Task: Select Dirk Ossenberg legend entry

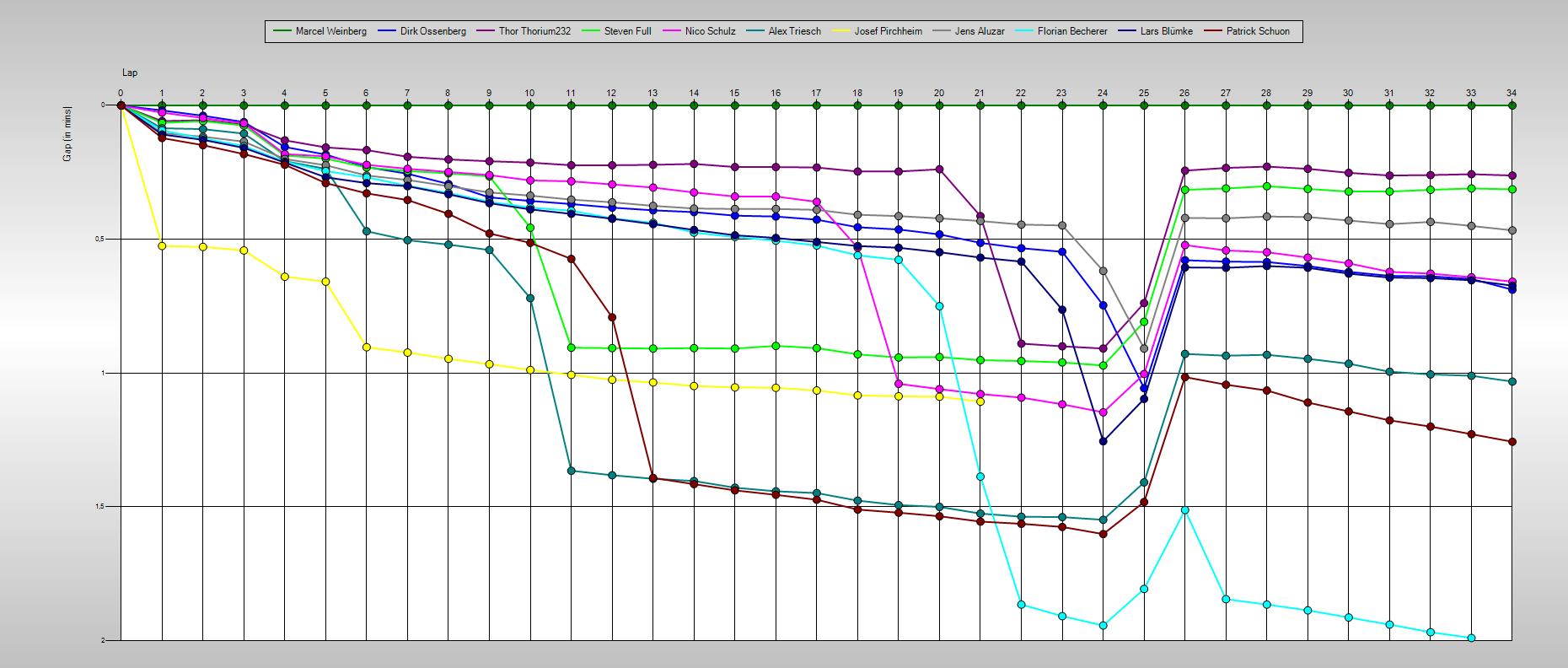Action: click(x=422, y=31)
